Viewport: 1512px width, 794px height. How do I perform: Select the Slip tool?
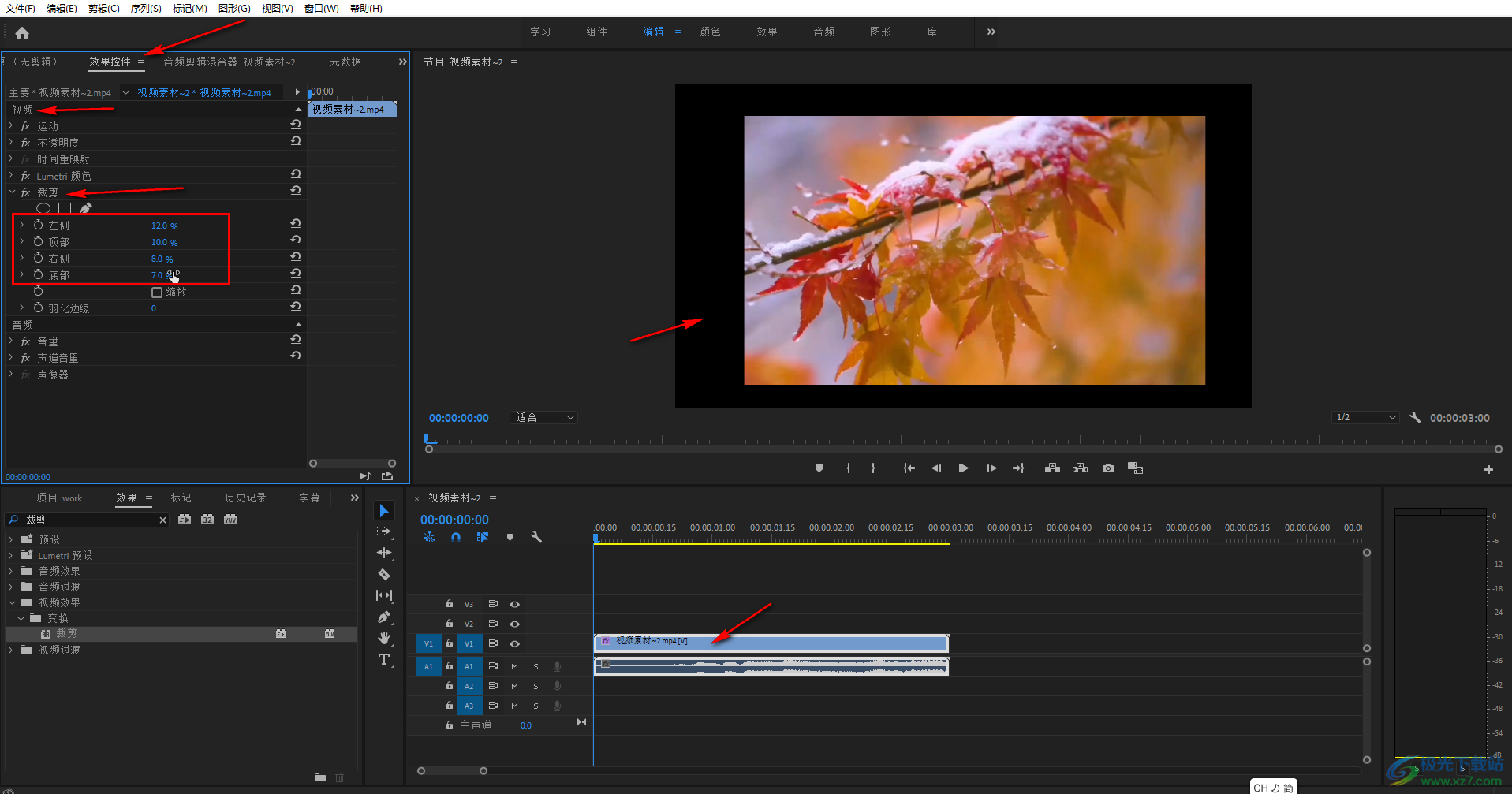(384, 595)
